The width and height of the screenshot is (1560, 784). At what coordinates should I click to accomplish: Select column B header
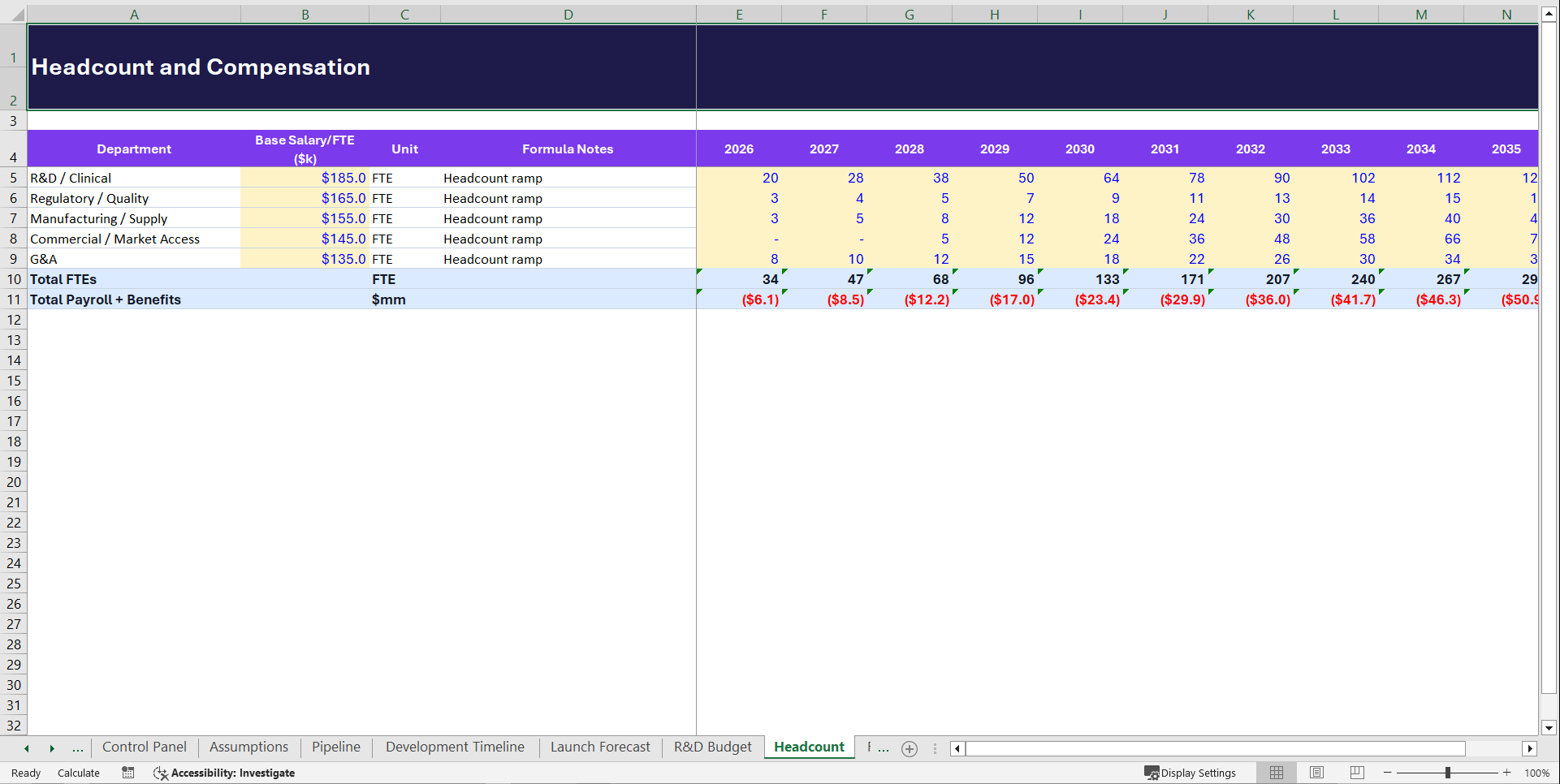pyautogui.click(x=305, y=14)
